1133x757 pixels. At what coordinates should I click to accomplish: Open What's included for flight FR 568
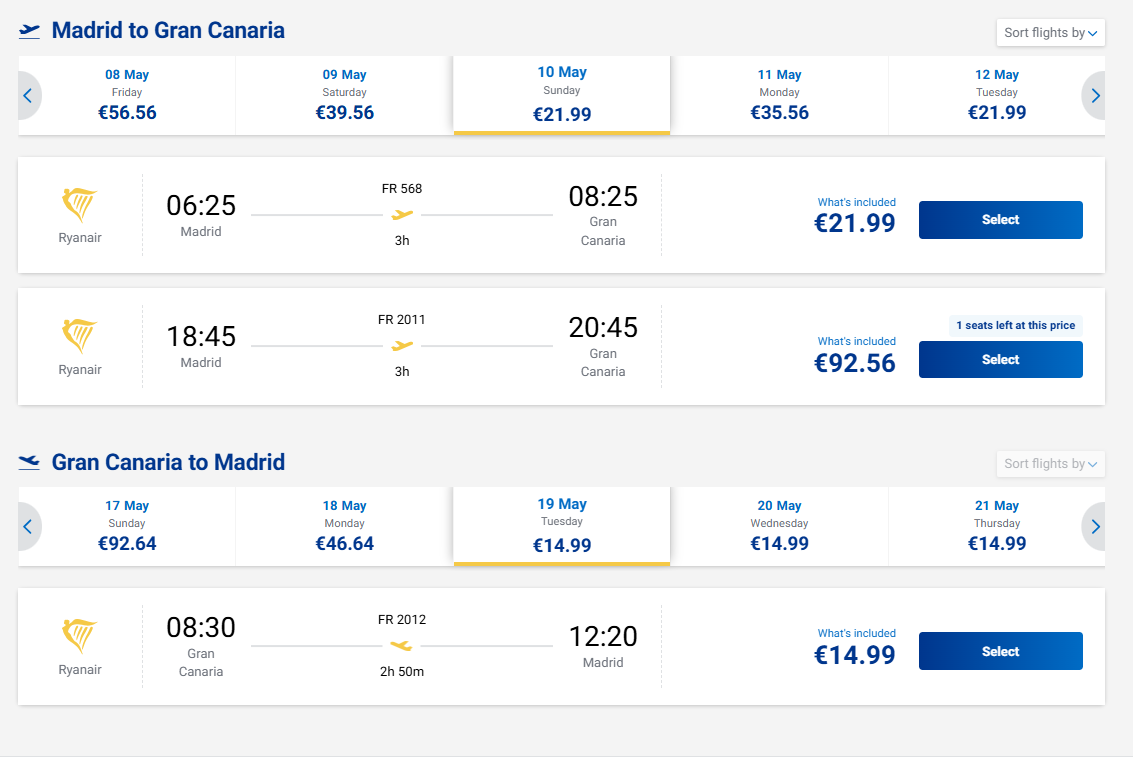(856, 202)
